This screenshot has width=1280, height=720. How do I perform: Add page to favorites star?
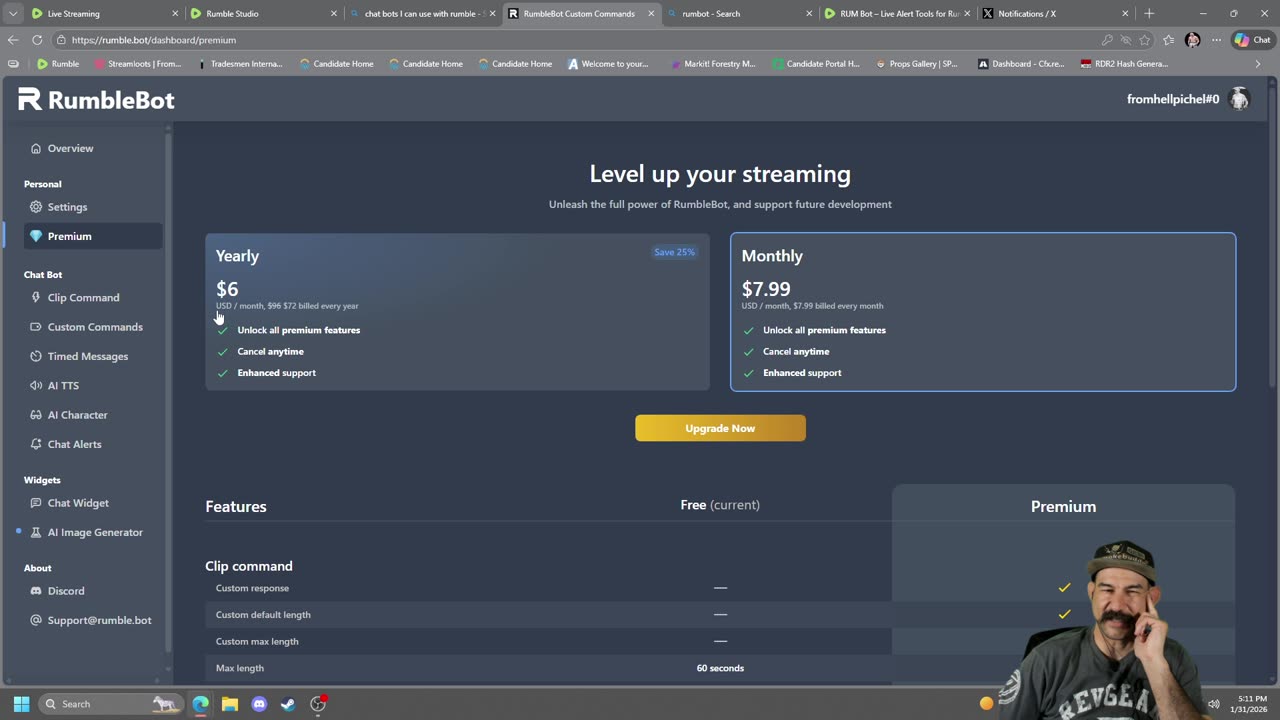tap(1145, 40)
